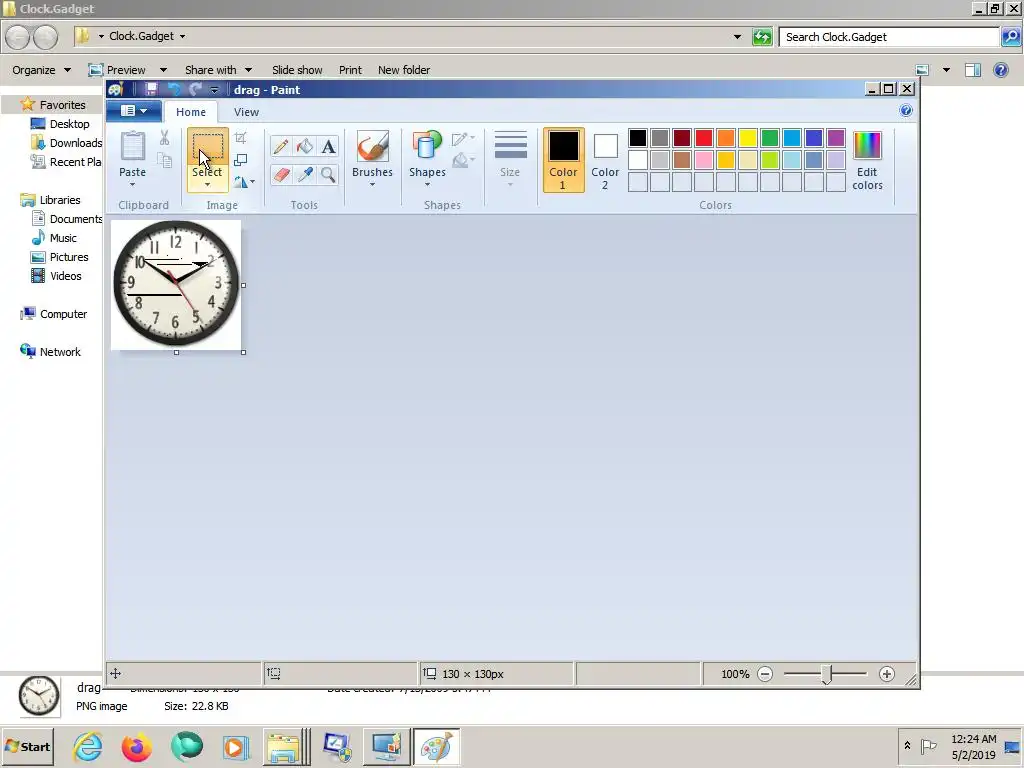The height and width of the screenshot is (768, 1024).
Task: Click the Crop icon in Image group
Action: click(240, 138)
